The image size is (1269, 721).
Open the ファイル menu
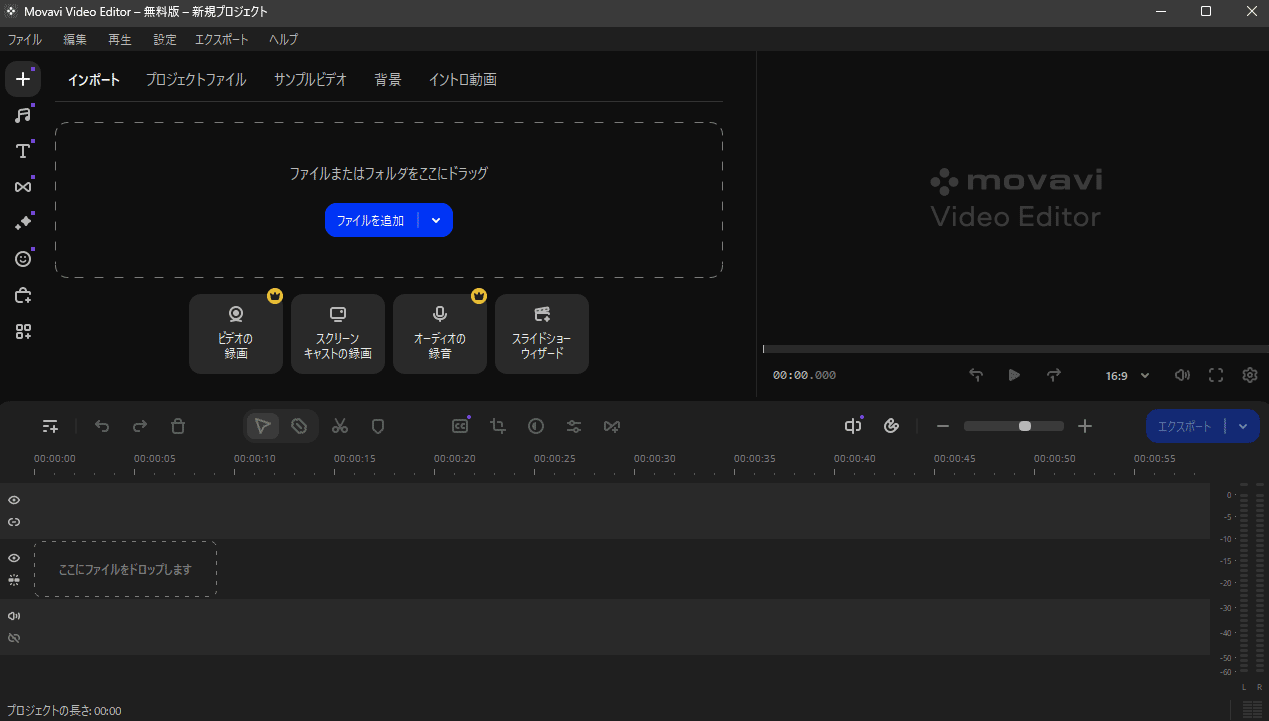tap(24, 39)
